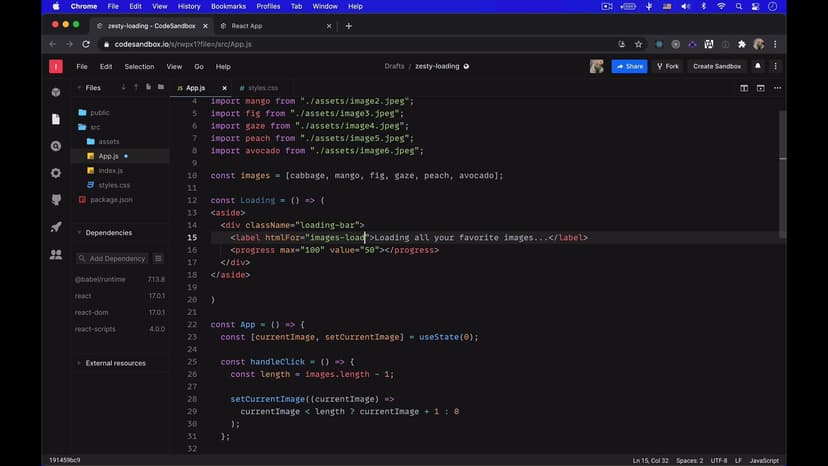Click the Add Dependency search field
The image size is (828, 466).
tap(113, 258)
